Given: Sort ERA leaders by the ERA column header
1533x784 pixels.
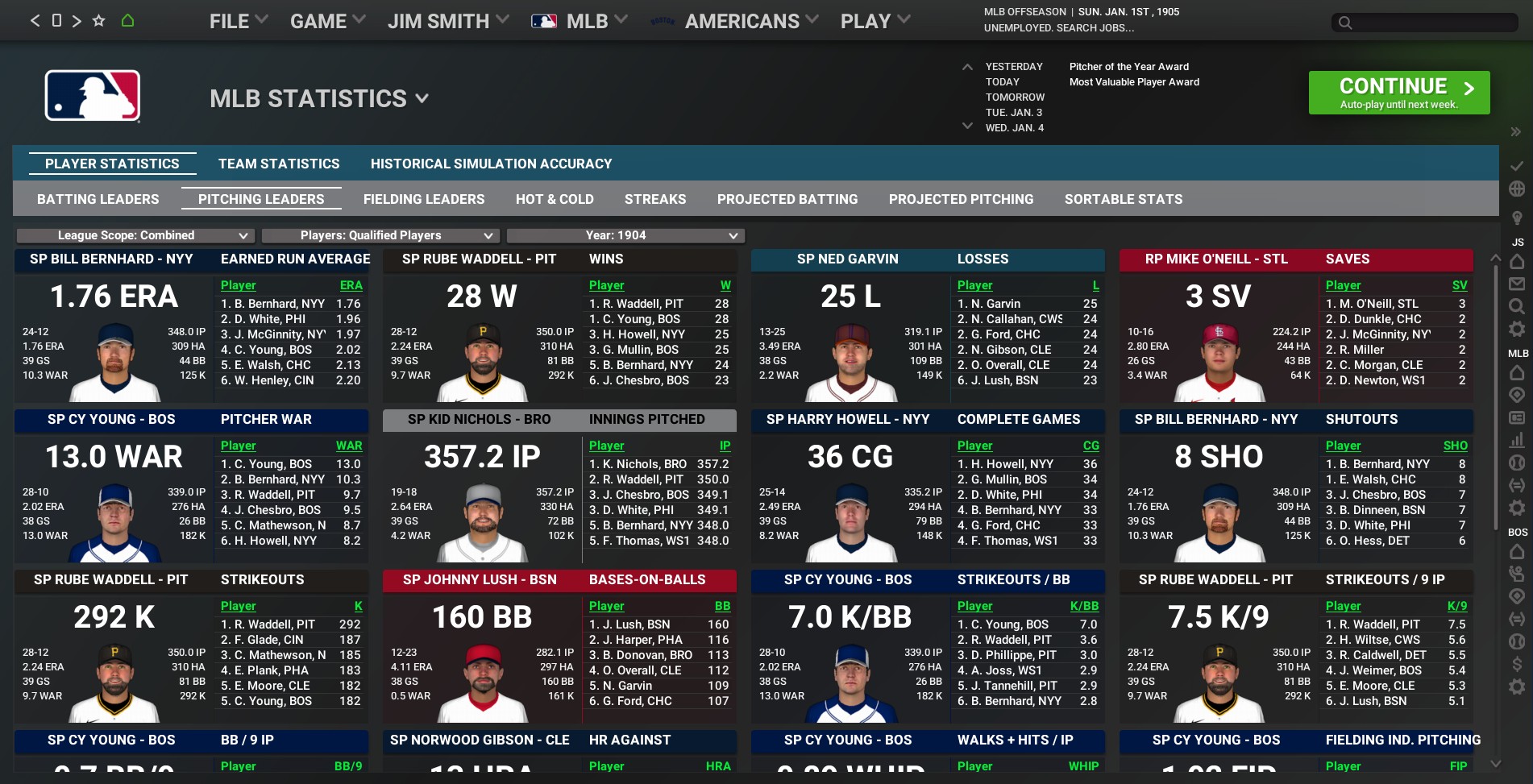Looking at the screenshot, I should point(351,285).
